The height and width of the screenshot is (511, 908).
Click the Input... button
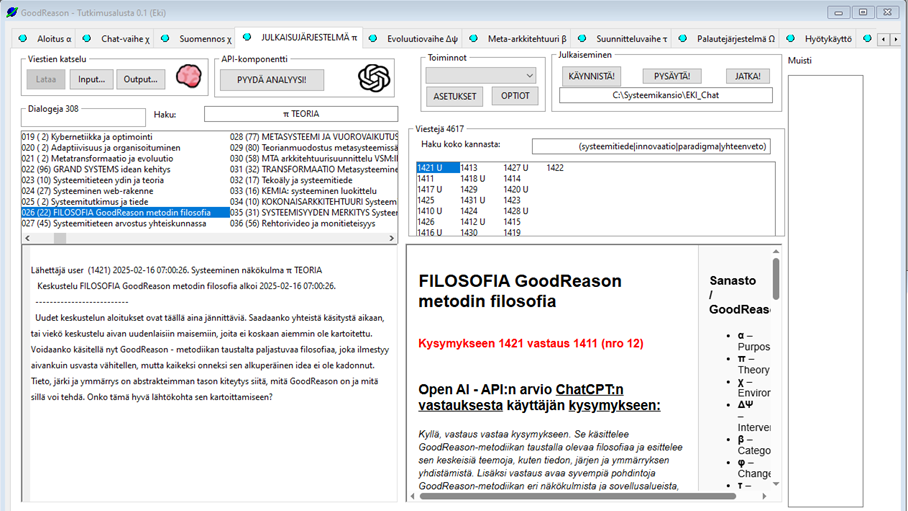pyautogui.click(x=91, y=79)
